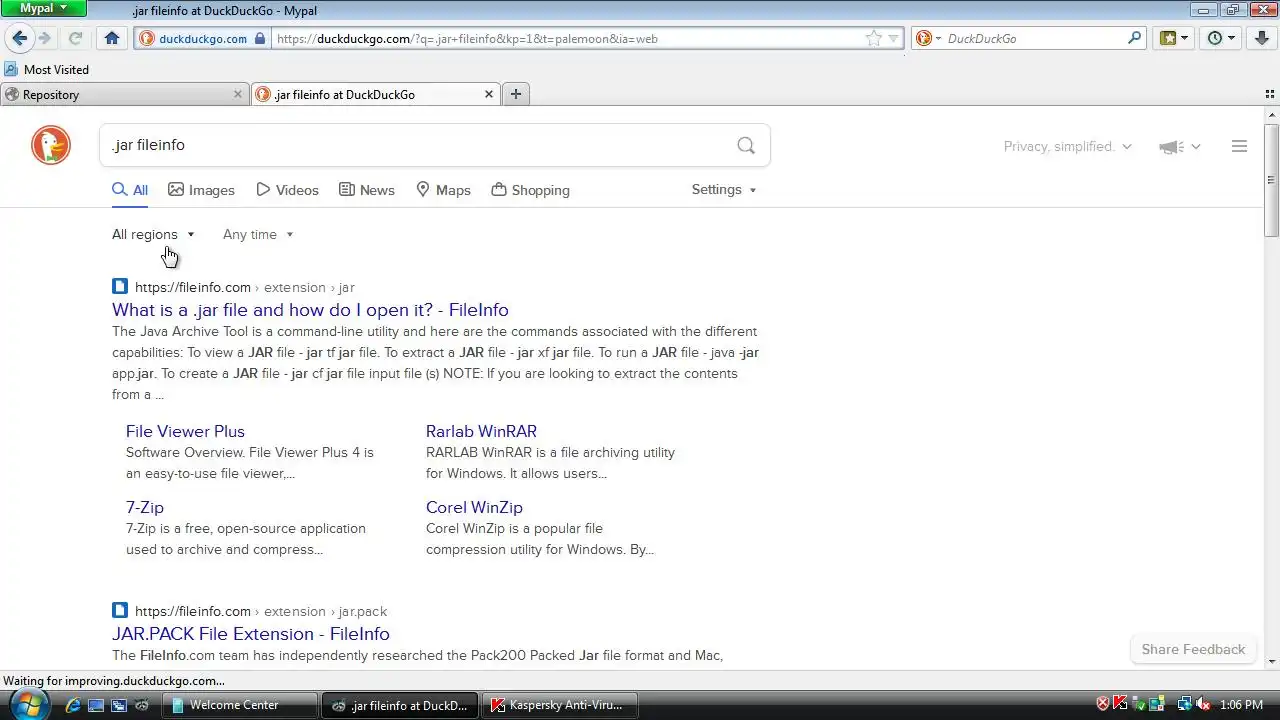The width and height of the screenshot is (1280, 720).
Task: Open the hamburger side menu
Action: pyautogui.click(x=1239, y=146)
